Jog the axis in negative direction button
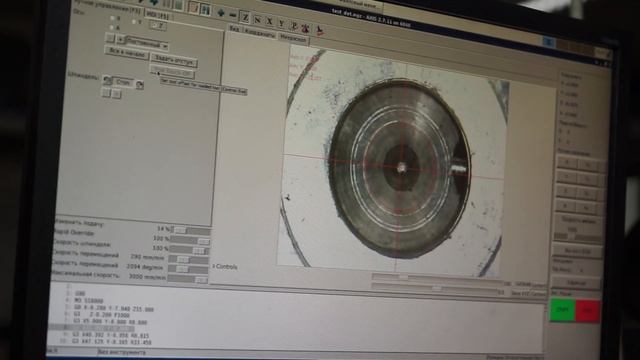 pos(110,38)
